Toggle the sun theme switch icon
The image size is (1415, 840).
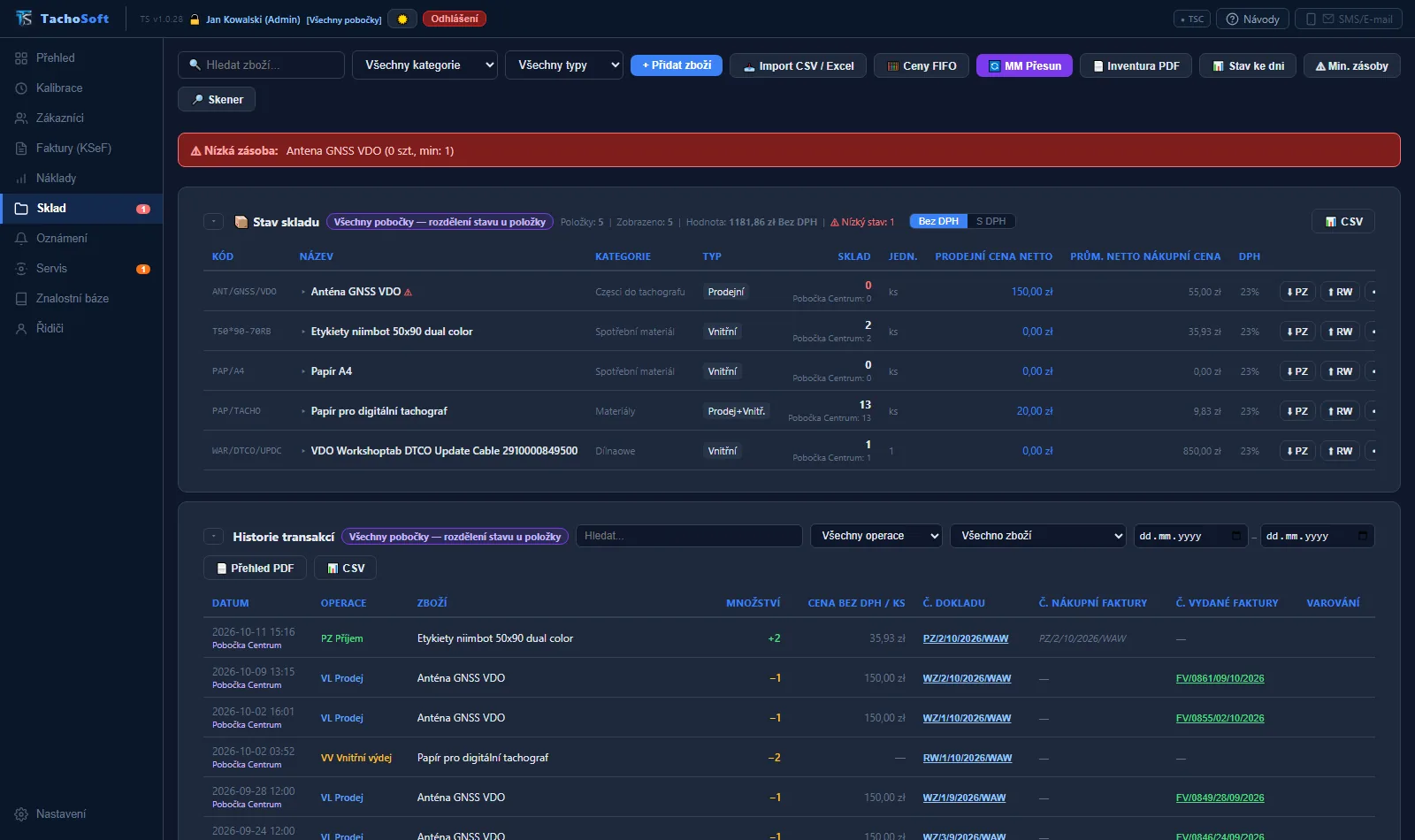(x=402, y=19)
